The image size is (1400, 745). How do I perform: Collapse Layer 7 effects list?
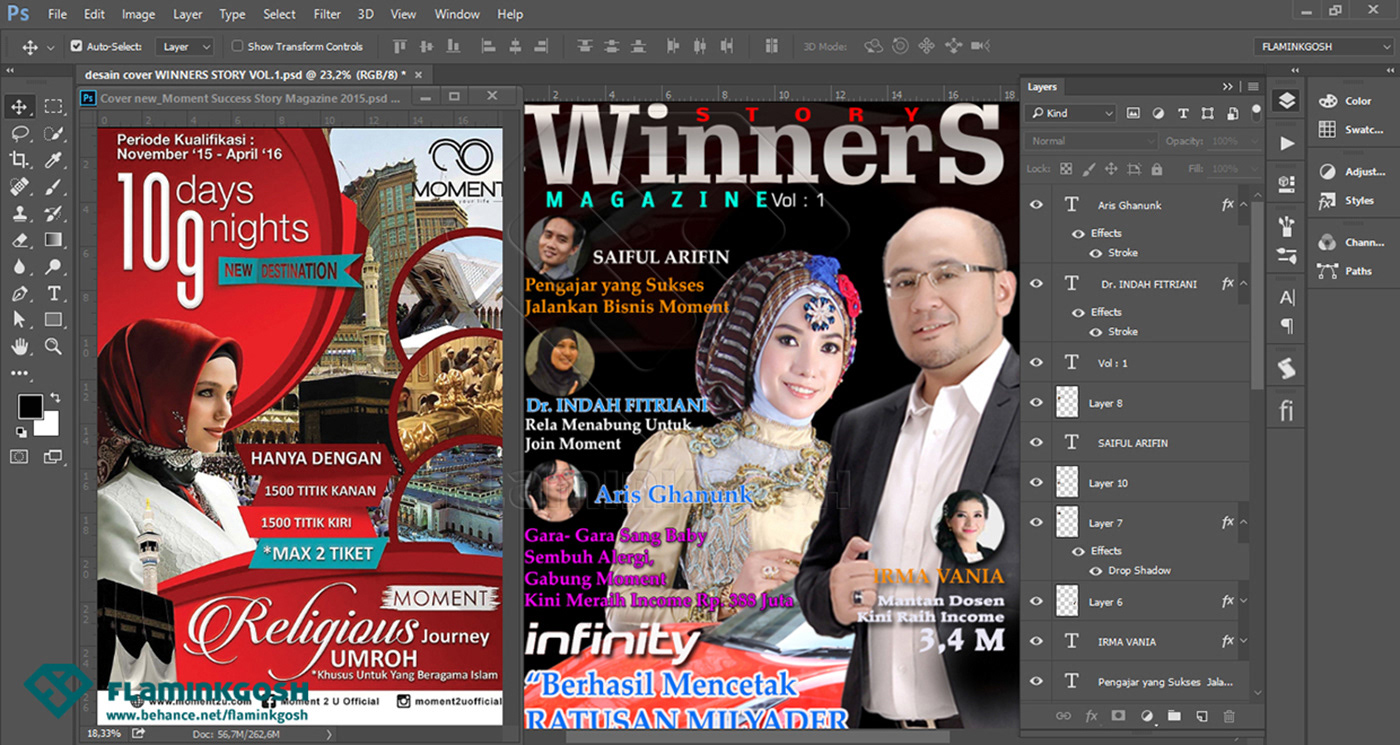(x=1243, y=522)
